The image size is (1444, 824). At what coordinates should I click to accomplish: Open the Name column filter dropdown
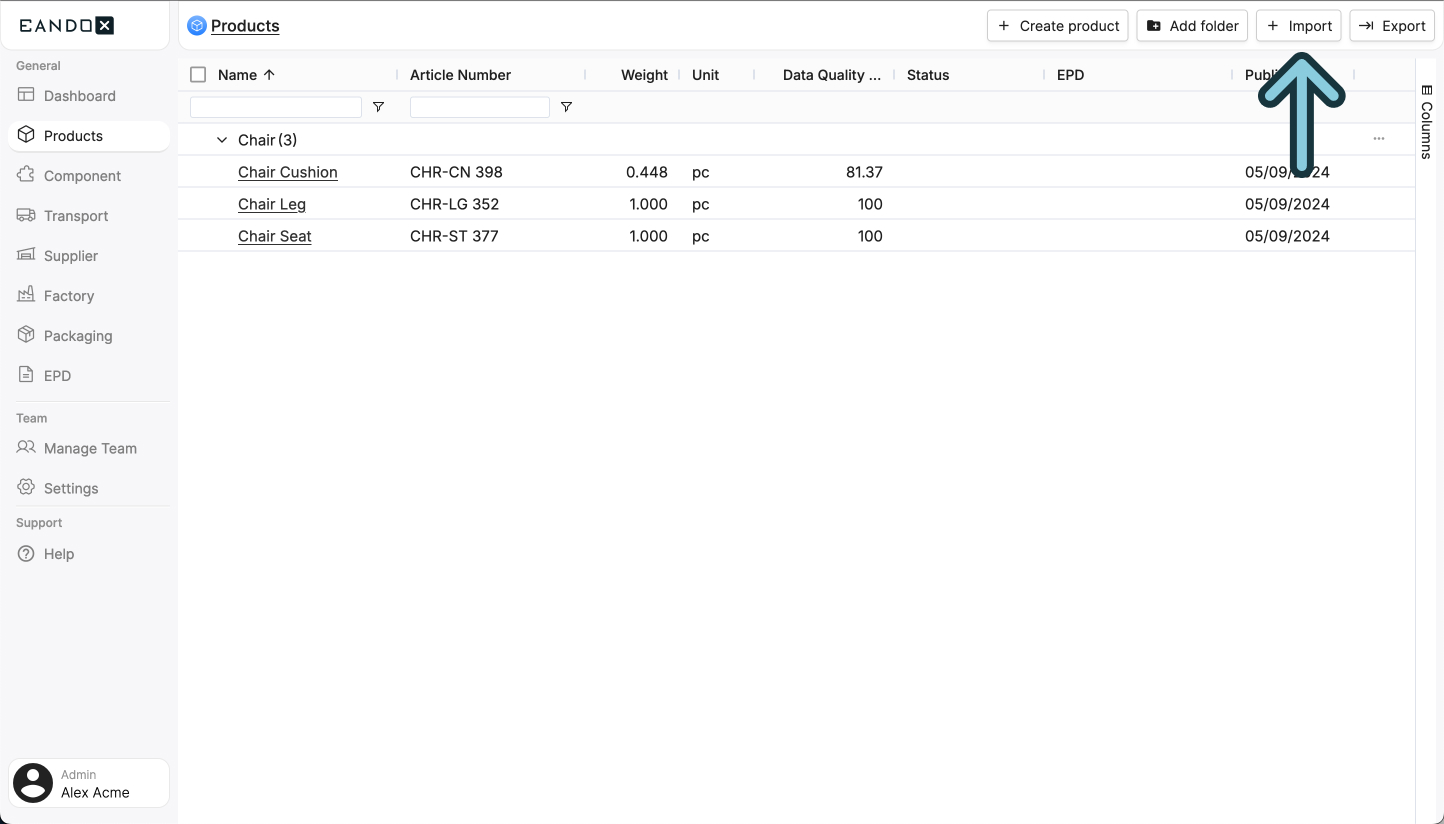pos(378,107)
